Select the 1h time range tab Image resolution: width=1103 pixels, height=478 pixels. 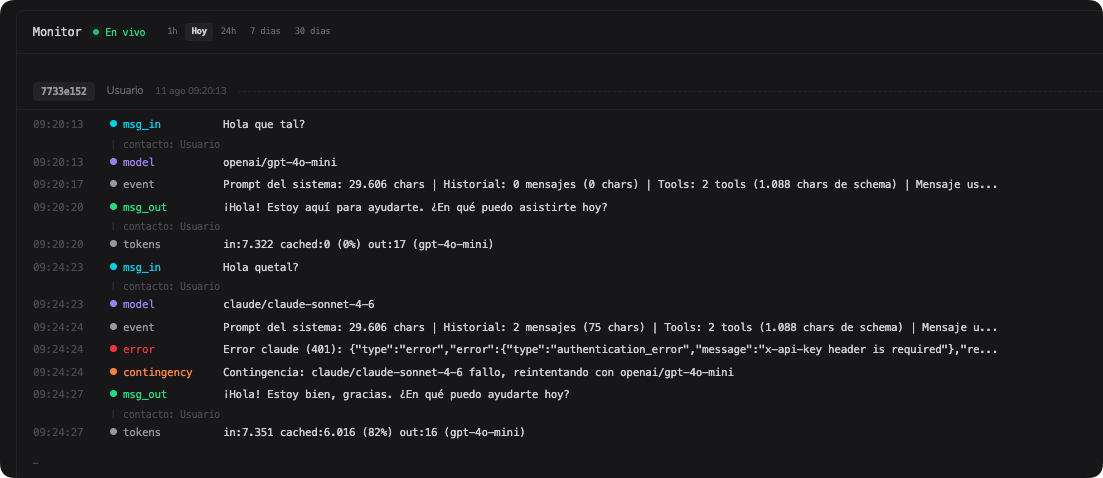[172, 32]
